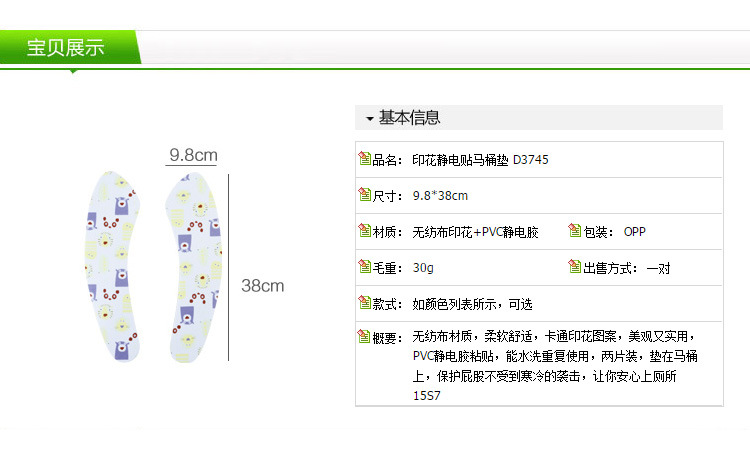Click the icon beside 尺寸 label
This screenshot has width=750, height=450.
click(x=364, y=195)
